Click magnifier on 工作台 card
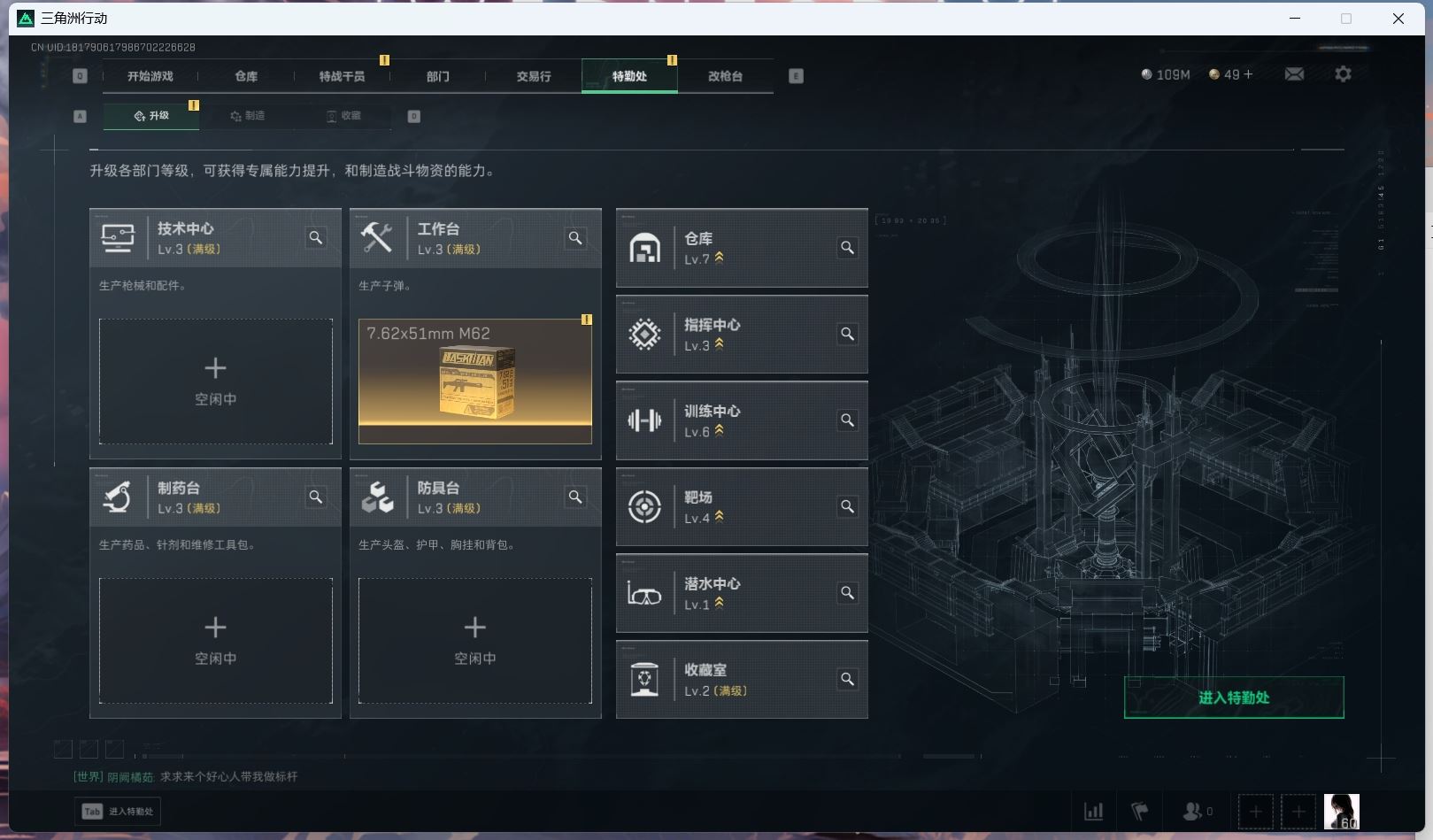The width and height of the screenshot is (1433, 840). pyautogui.click(x=575, y=237)
